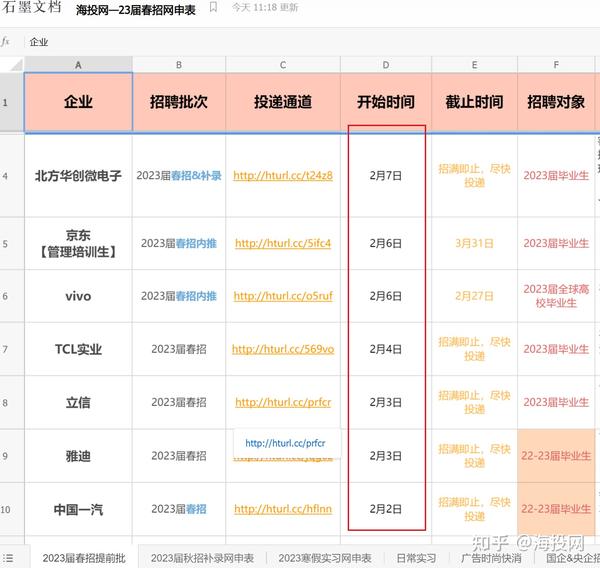
Task: Select the vivo company cell
Action: tap(78, 296)
